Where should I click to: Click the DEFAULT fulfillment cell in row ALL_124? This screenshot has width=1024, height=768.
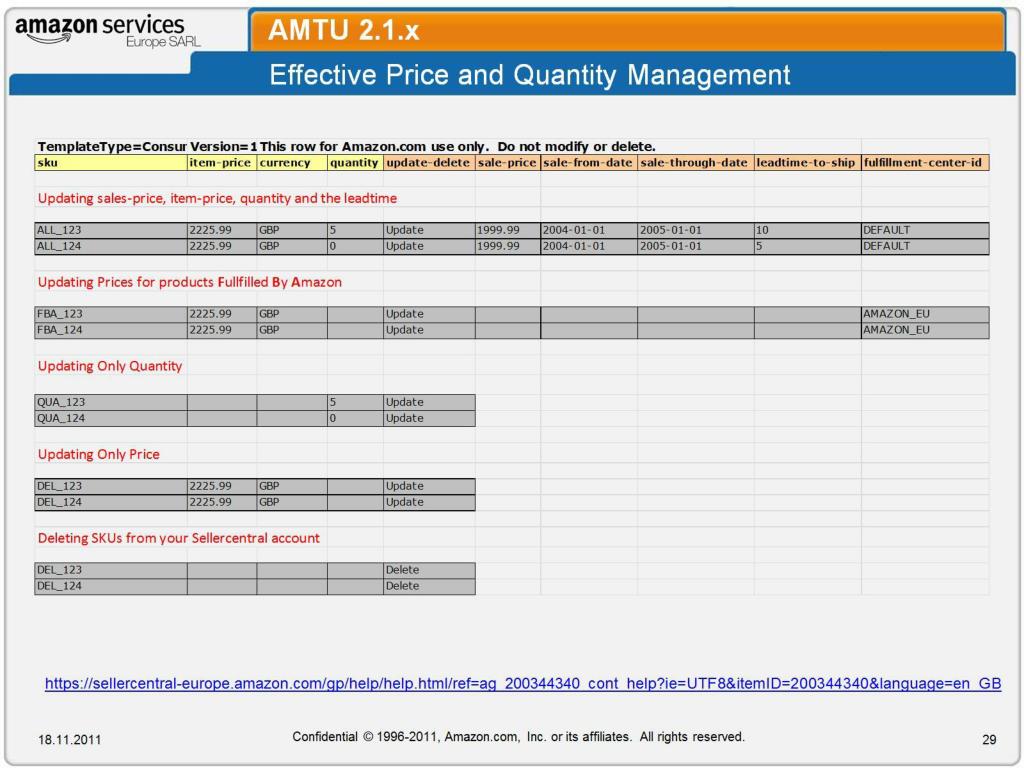[x=925, y=246]
